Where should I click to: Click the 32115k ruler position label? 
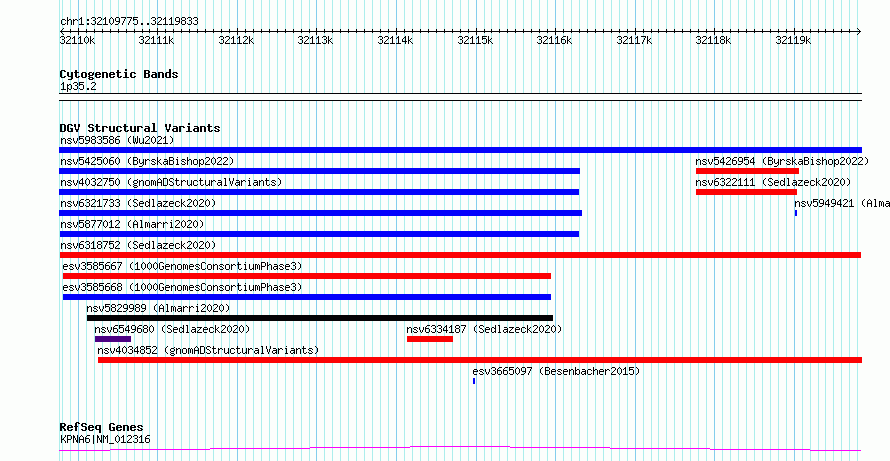(475, 40)
